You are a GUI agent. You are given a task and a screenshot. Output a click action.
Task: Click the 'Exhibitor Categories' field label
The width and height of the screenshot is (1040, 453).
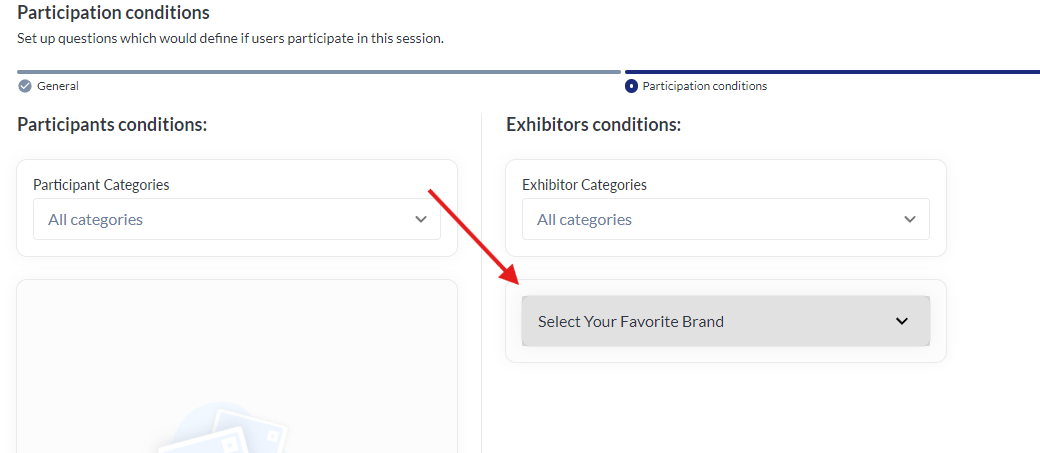(x=584, y=185)
